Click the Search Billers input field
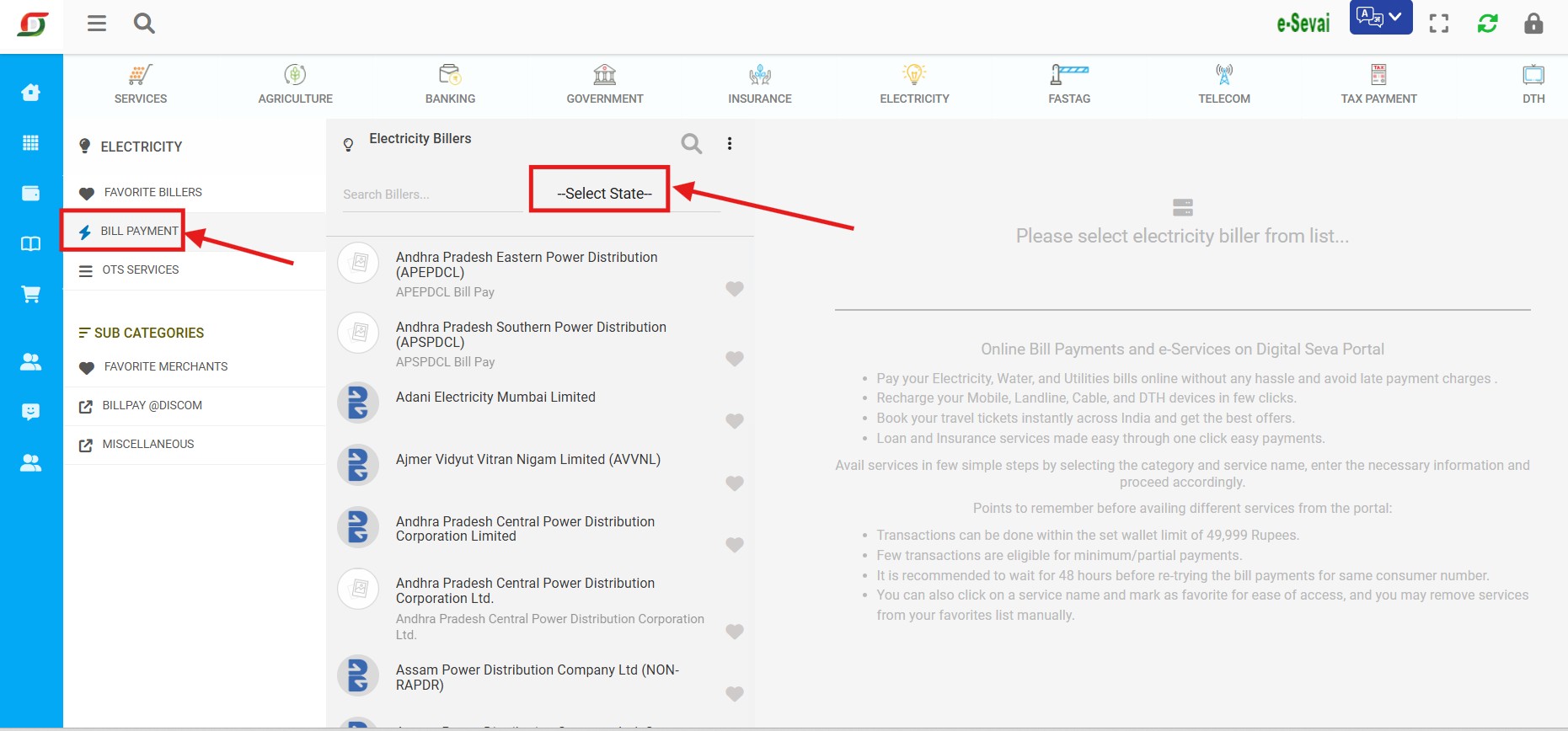This screenshot has width=1568, height=731. [430, 195]
